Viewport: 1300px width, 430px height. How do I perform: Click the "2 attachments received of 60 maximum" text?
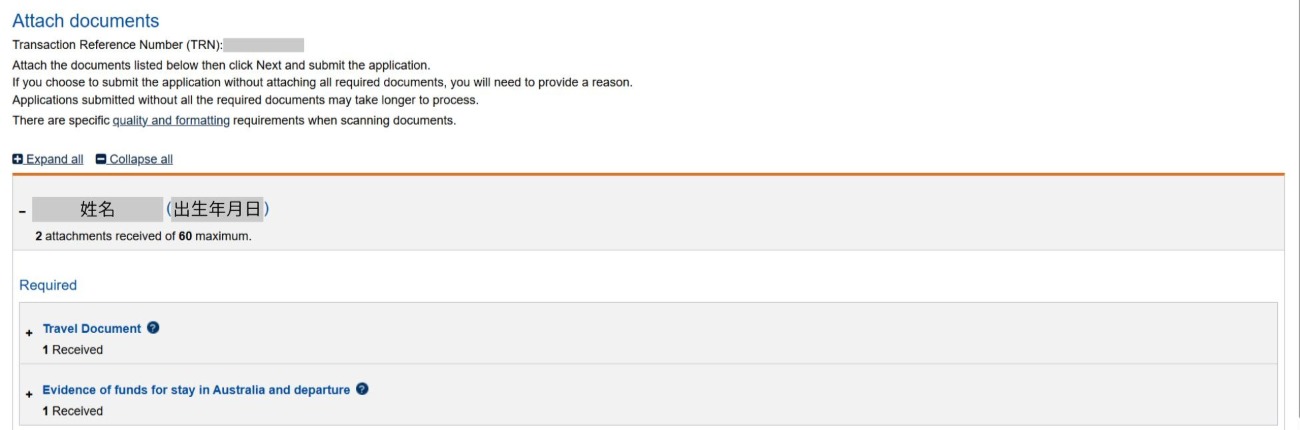click(x=136, y=235)
